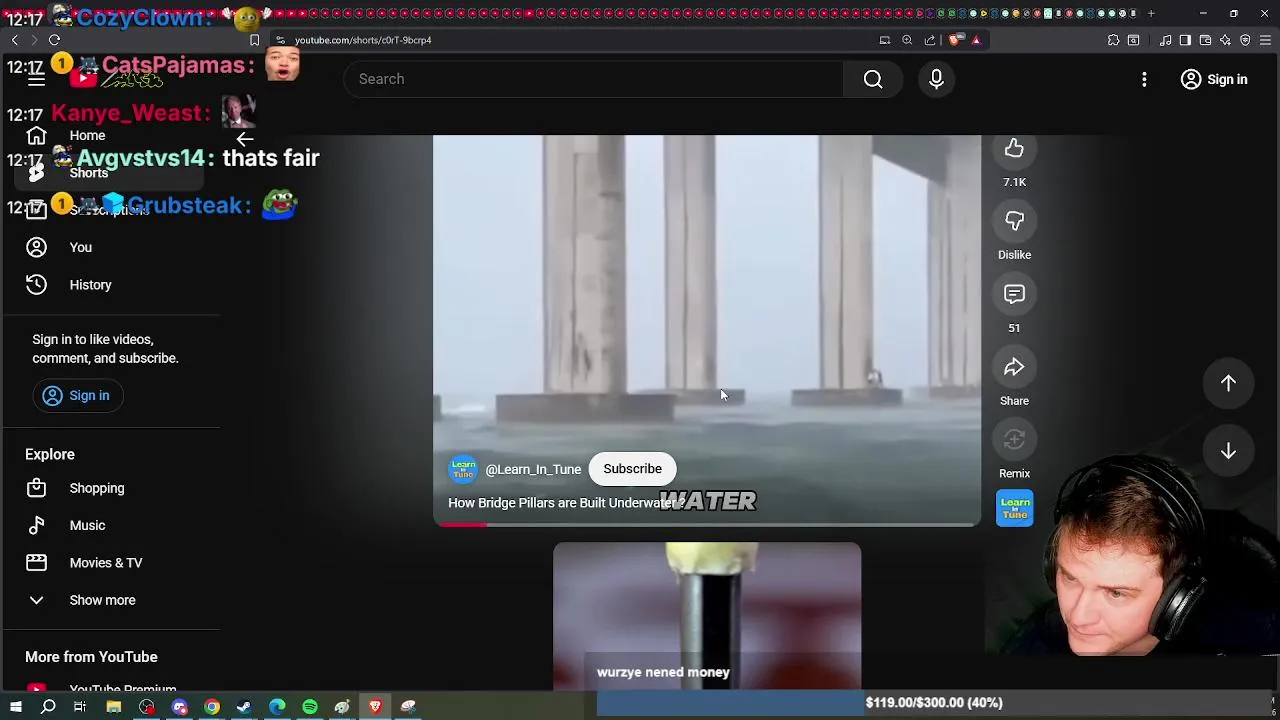Reload the page in the browser
This screenshot has width=1280, height=720.
click(54, 40)
